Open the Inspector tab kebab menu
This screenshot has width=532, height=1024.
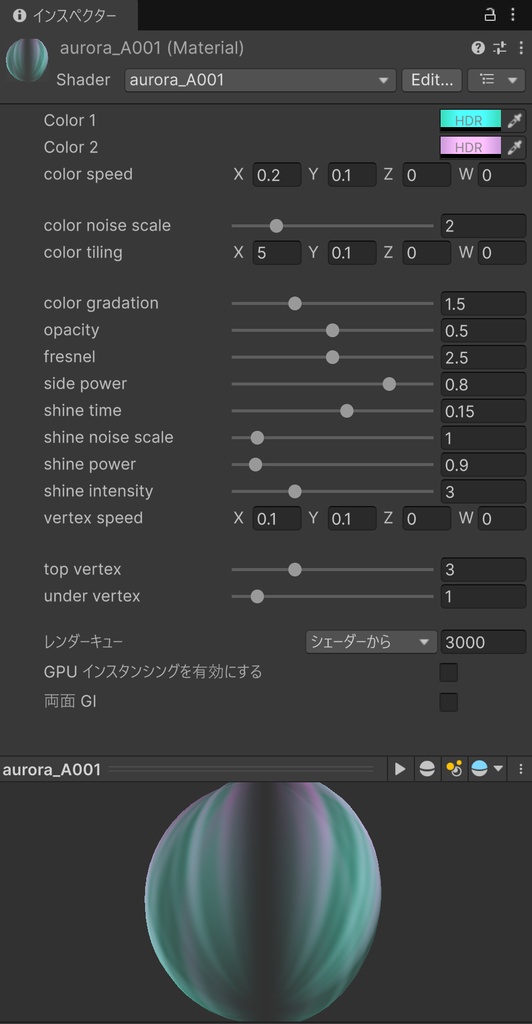pos(513,14)
